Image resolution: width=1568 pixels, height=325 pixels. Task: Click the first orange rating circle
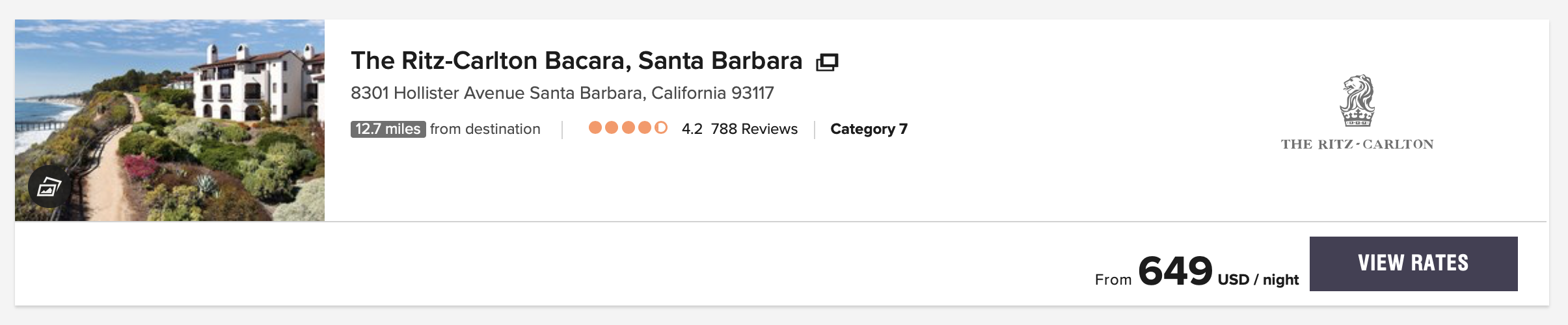coord(595,127)
